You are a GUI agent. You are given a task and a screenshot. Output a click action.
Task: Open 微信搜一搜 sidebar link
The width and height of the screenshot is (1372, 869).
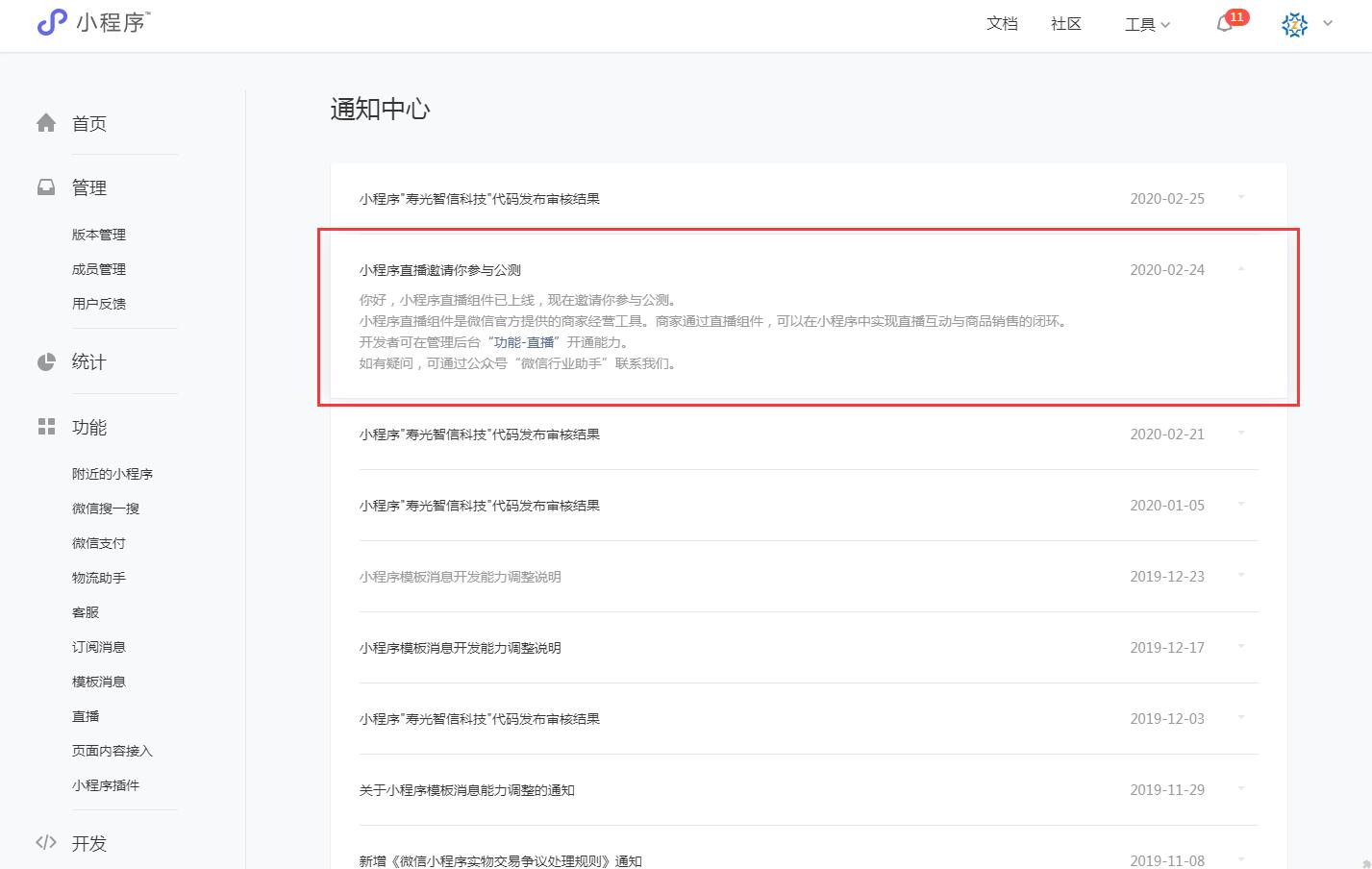point(106,509)
